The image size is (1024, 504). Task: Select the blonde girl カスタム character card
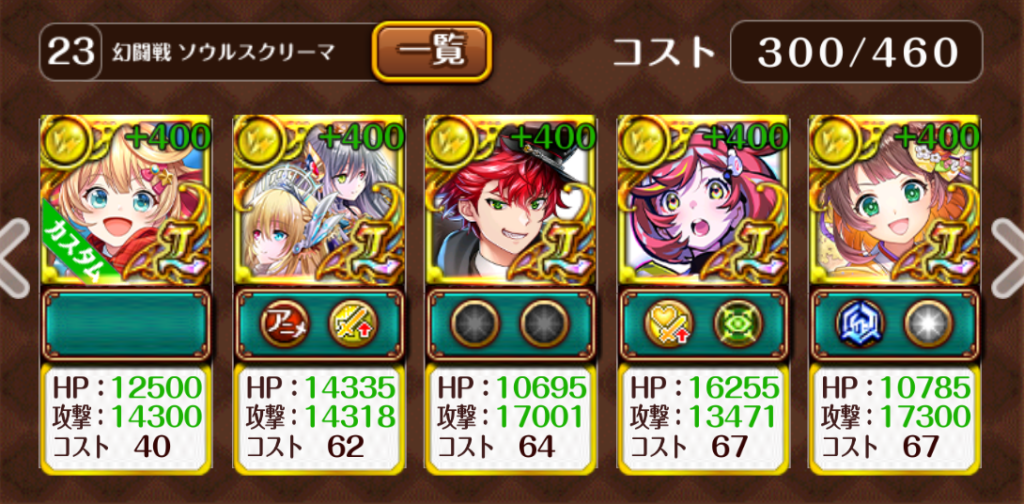click(125, 200)
